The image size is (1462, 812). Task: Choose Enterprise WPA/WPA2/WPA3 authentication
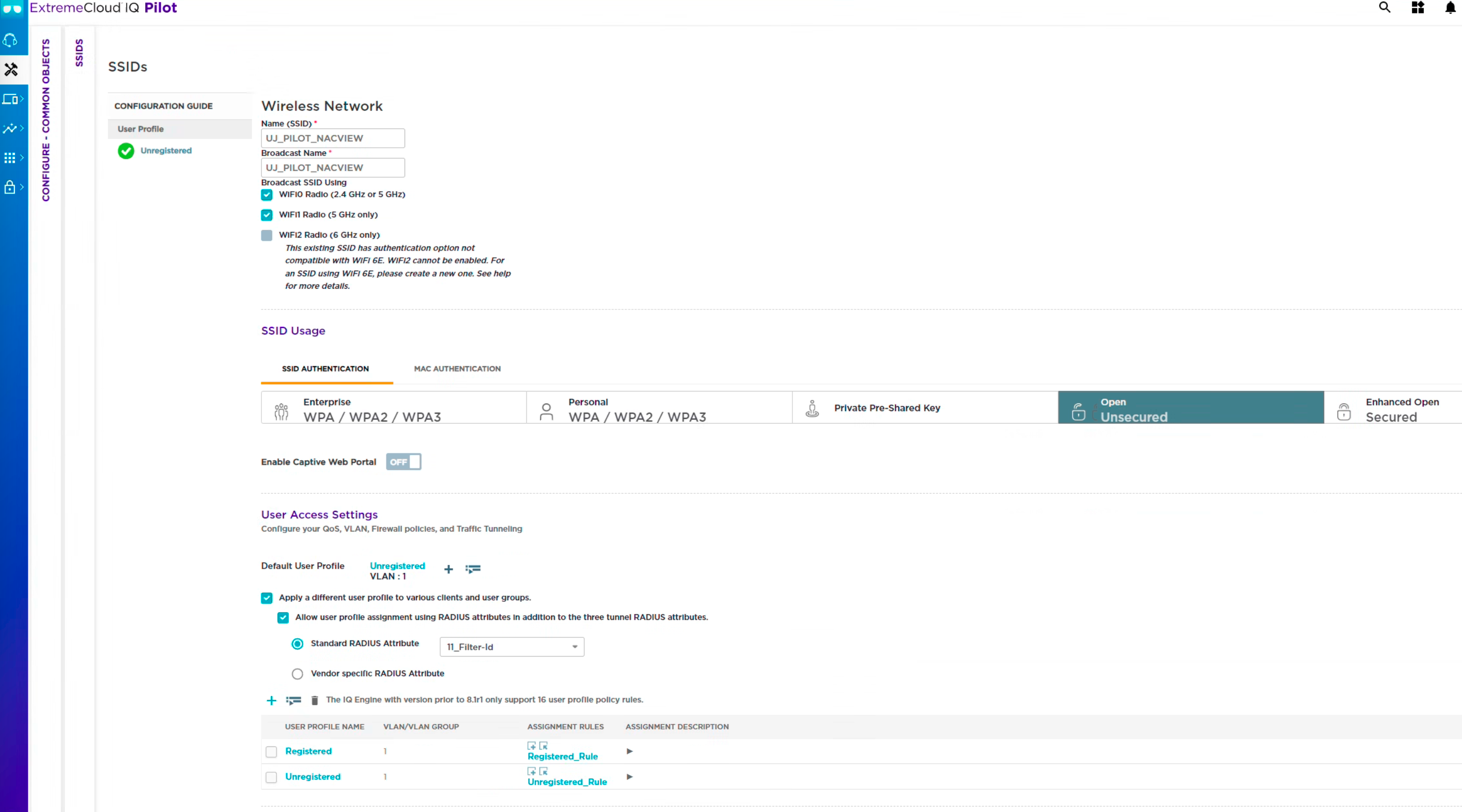tap(394, 408)
